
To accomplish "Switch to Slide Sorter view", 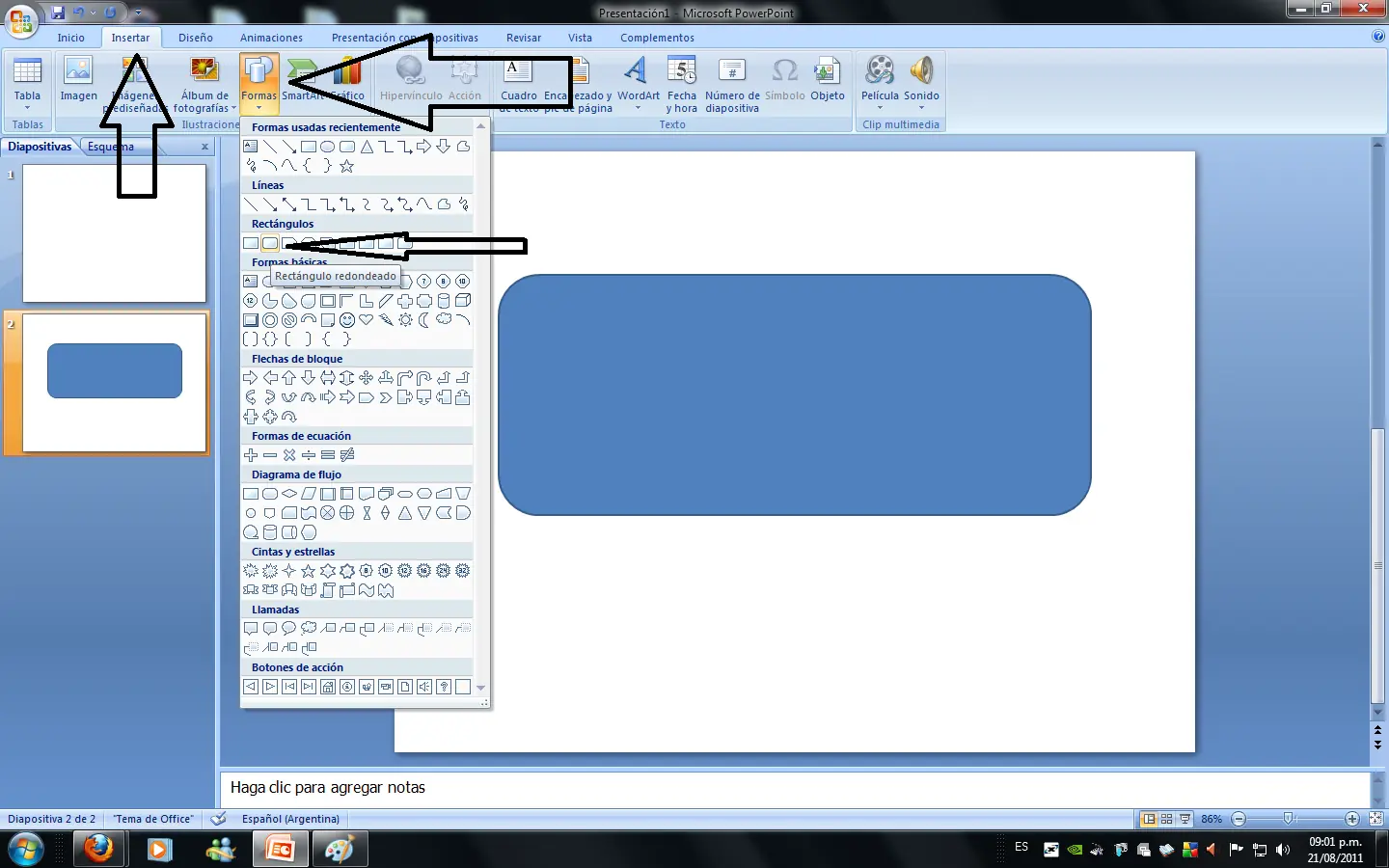I will click(x=1167, y=819).
